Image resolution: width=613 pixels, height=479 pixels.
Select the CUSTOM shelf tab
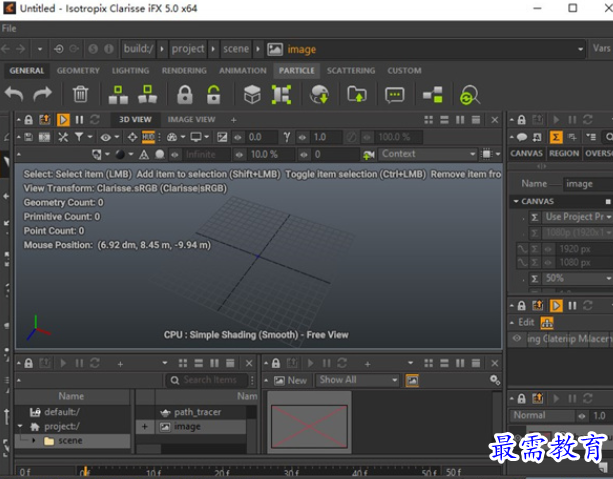[x=404, y=71]
